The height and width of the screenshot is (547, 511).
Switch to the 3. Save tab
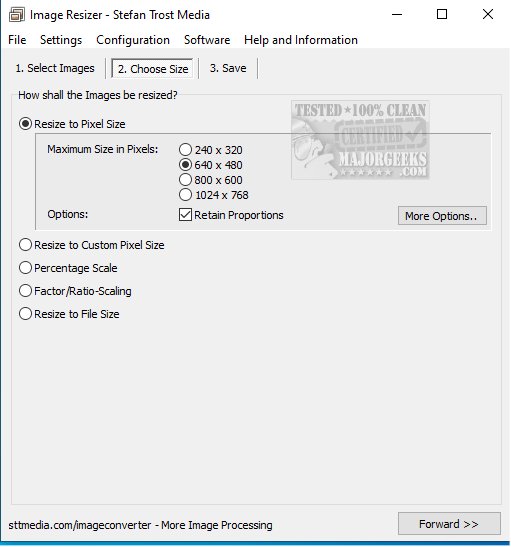[228, 68]
